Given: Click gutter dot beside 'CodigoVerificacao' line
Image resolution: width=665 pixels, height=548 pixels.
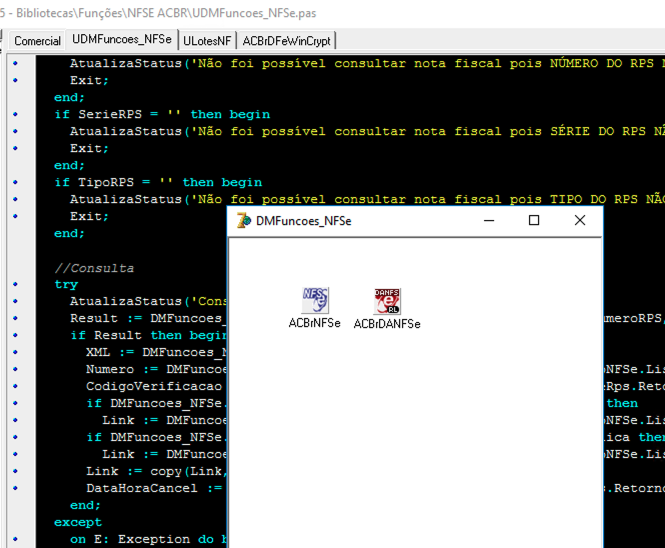Looking at the screenshot, I should coord(16,386).
